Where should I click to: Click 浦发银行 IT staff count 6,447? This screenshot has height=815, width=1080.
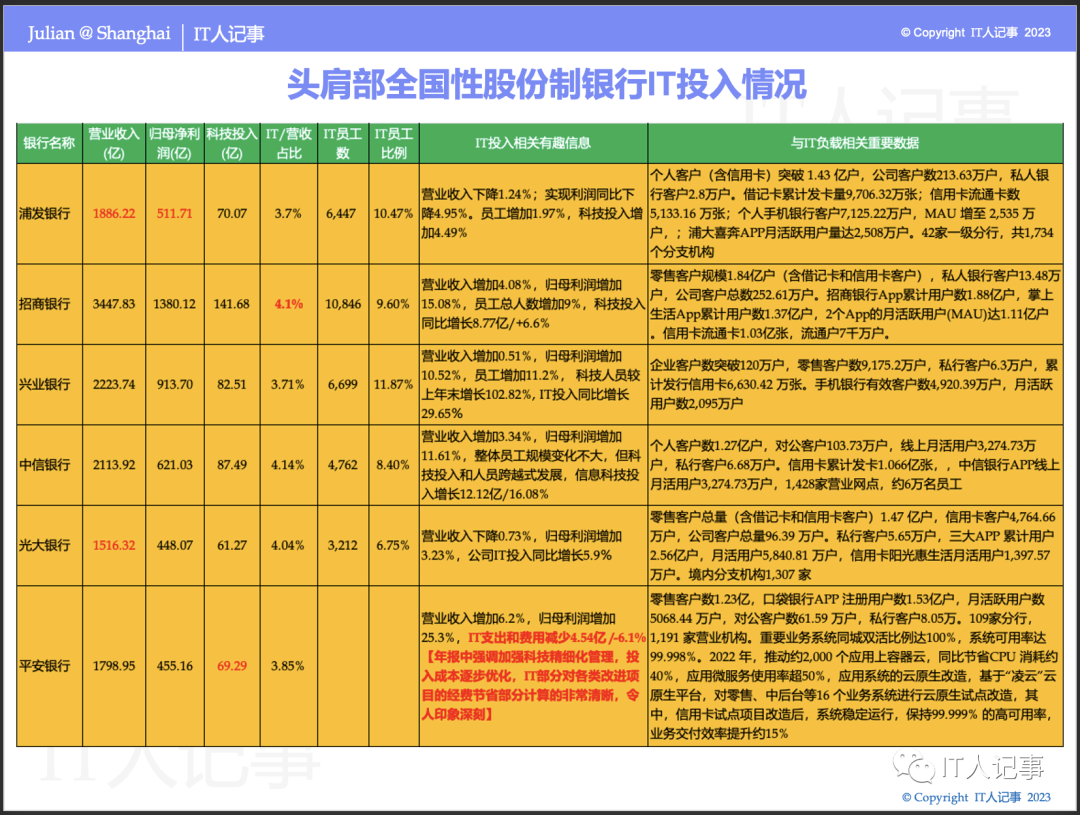[341, 214]
